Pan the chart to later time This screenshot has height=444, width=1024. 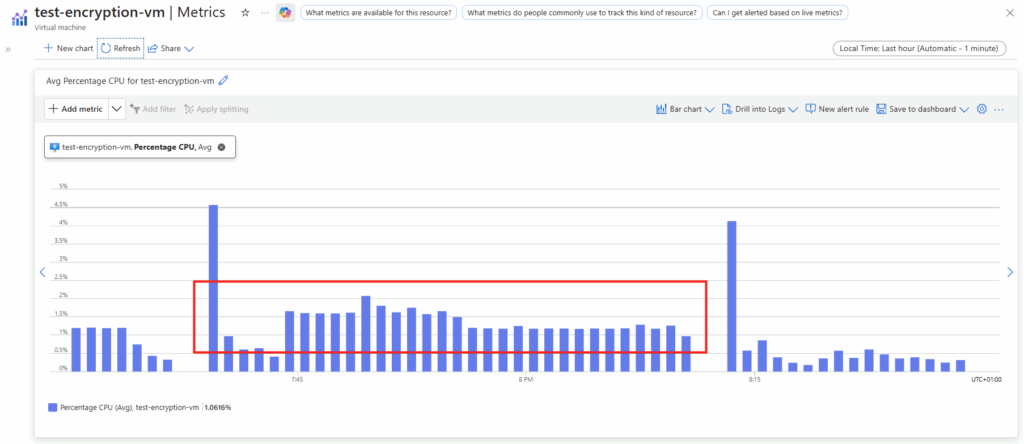(x=1010, y=272)
